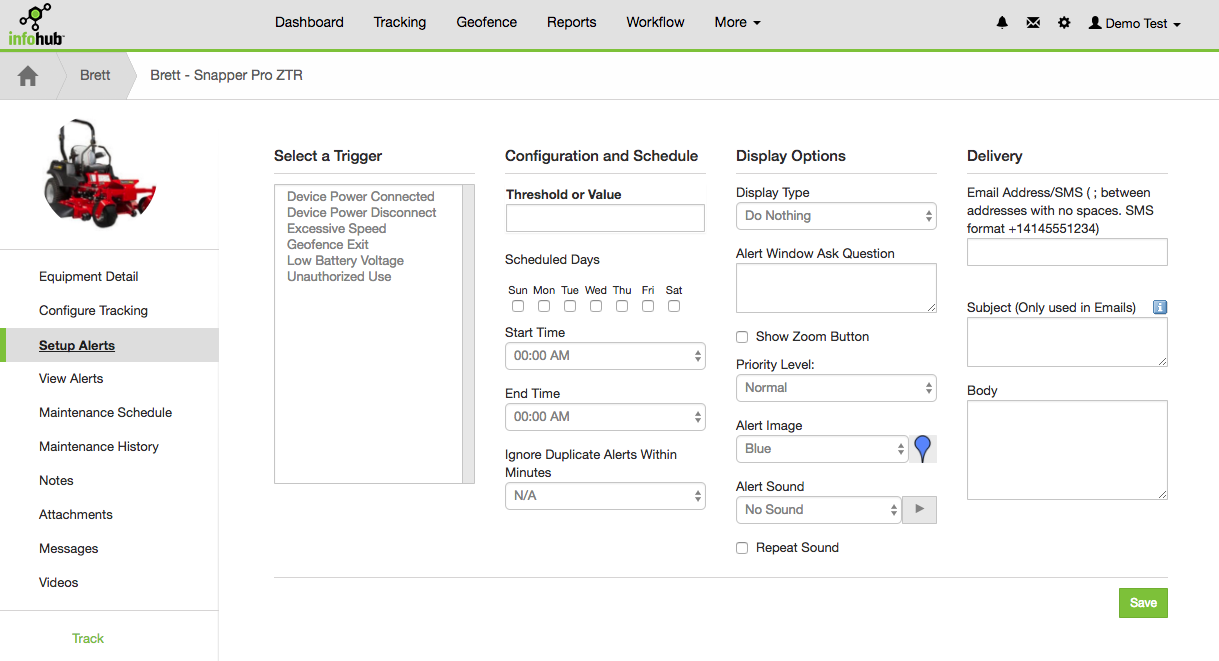
Task: Open the mail envelope icon
Action: [x=1033, y=23]
